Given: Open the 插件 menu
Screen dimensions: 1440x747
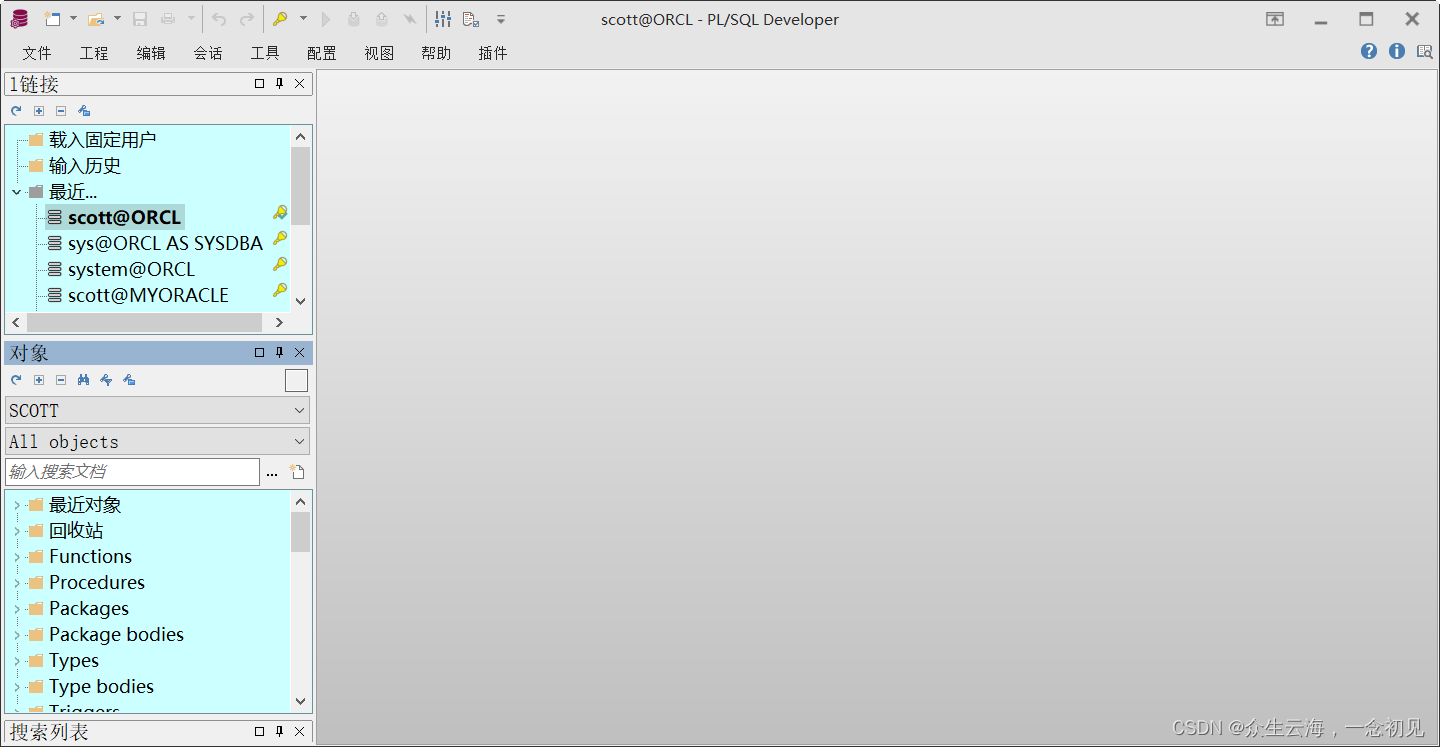Looking at the screenshot, I should click(493, 53).
